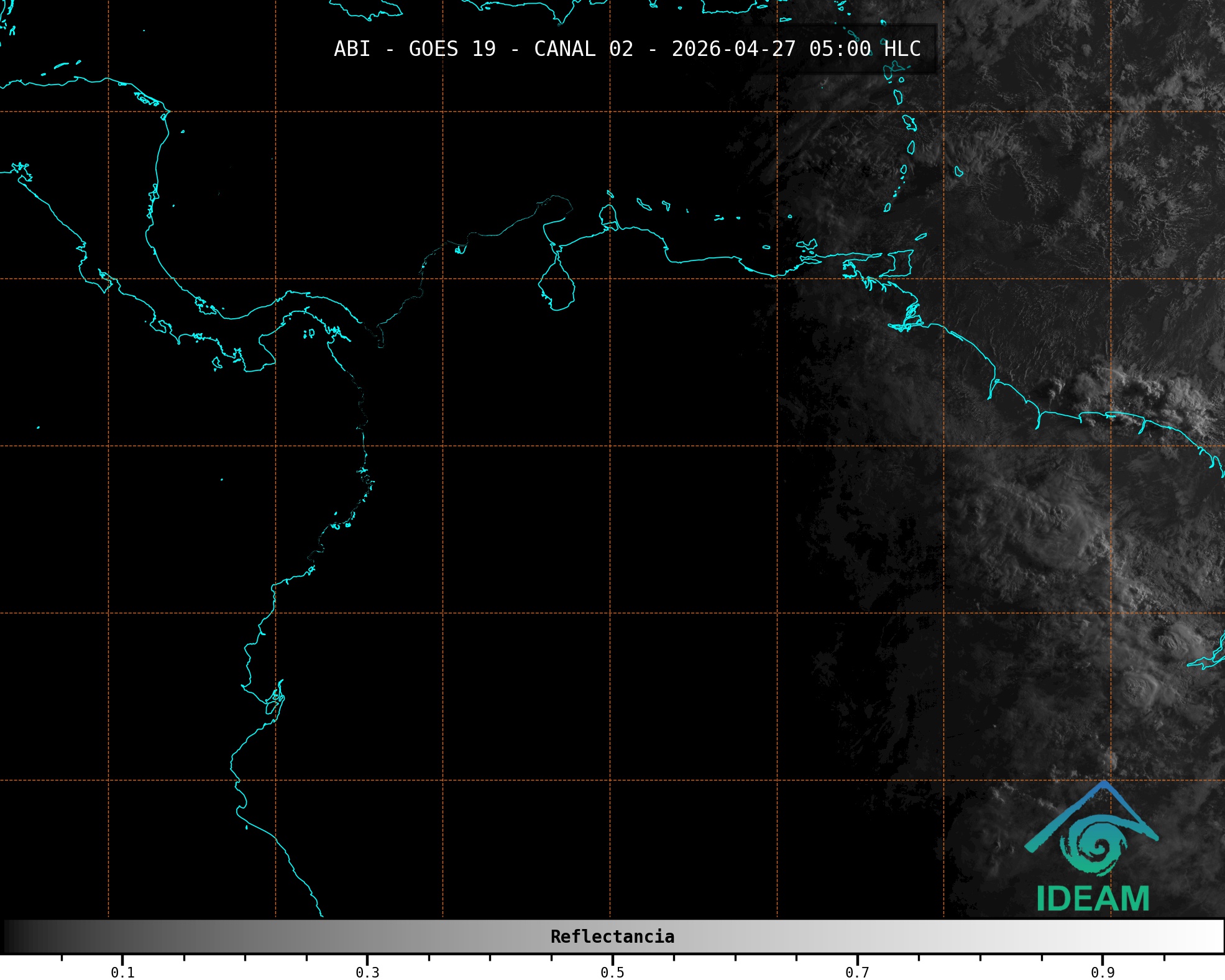Image resolution: width=1225 pixels, height=980 pixels.
Task: Click the IDEAM green text
Action: coord(1093,899)
